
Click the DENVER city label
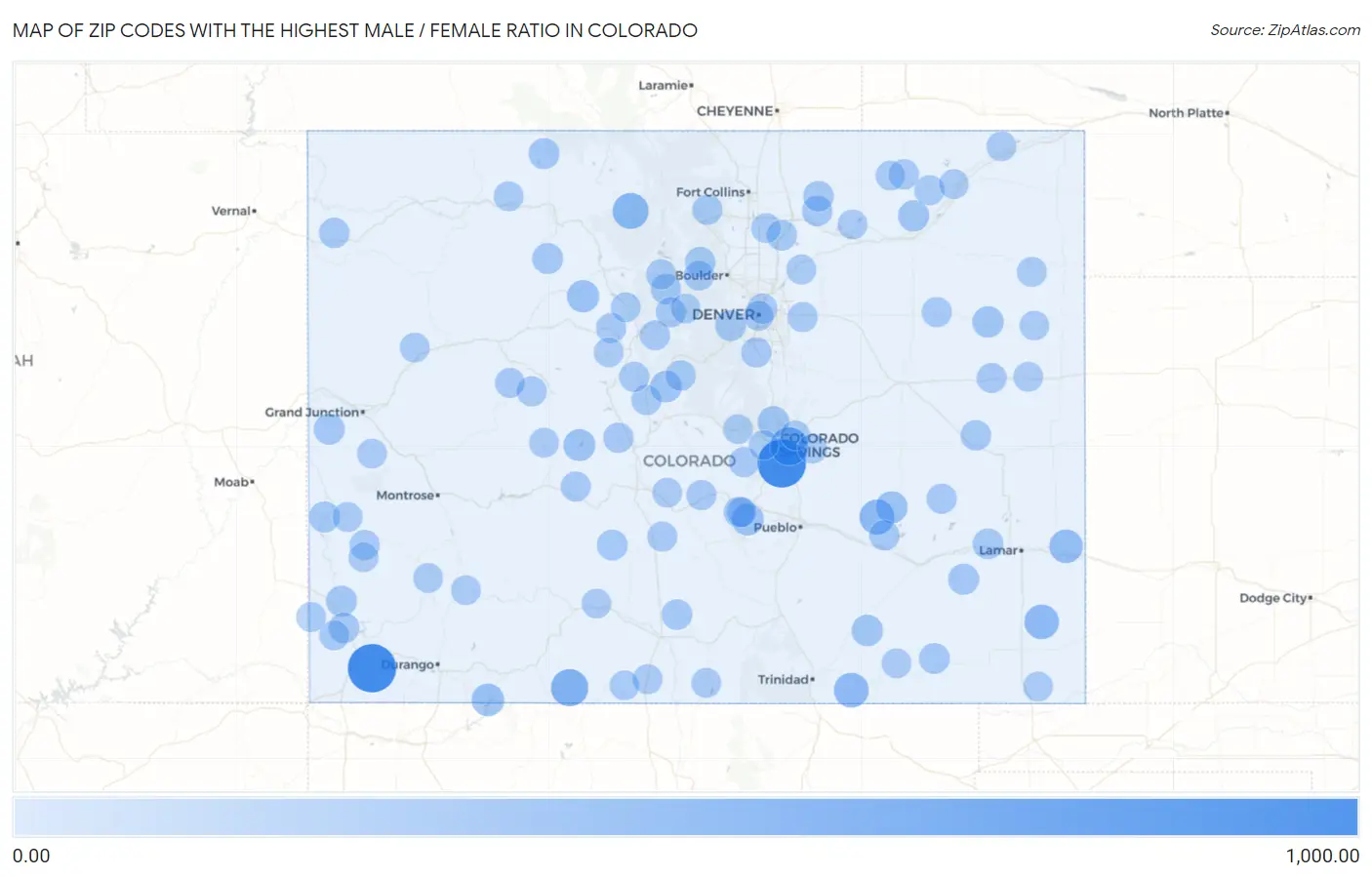coord(726,315)
